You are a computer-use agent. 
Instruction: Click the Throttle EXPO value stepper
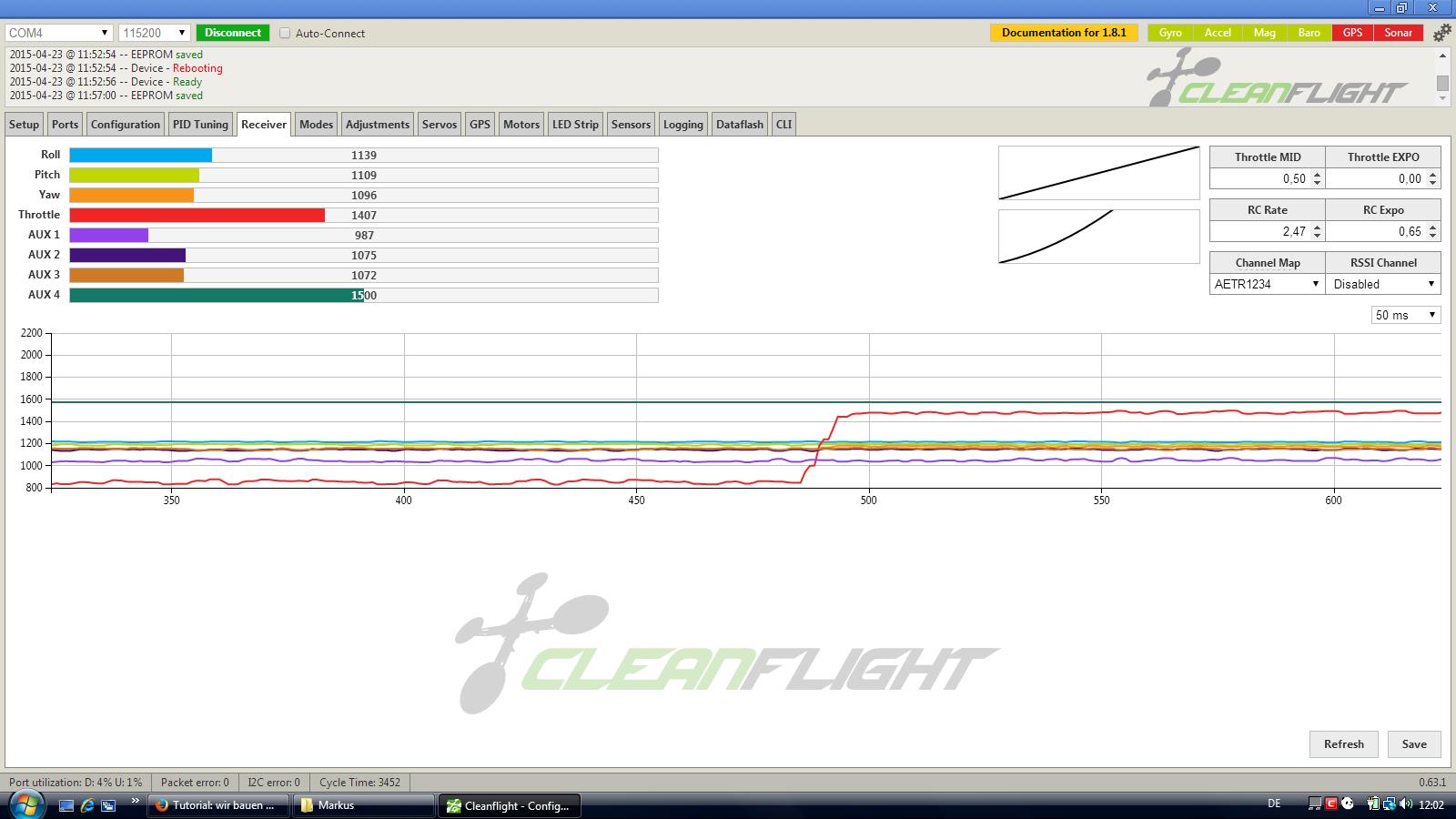[1433, 179]
